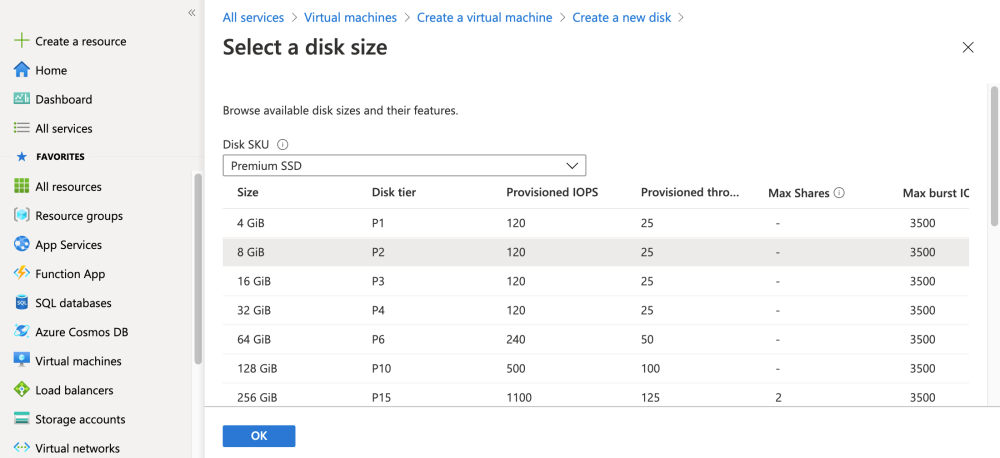
Task: Click the All resources grid icon
Action: pyautogui.click(x=22, y=186)
